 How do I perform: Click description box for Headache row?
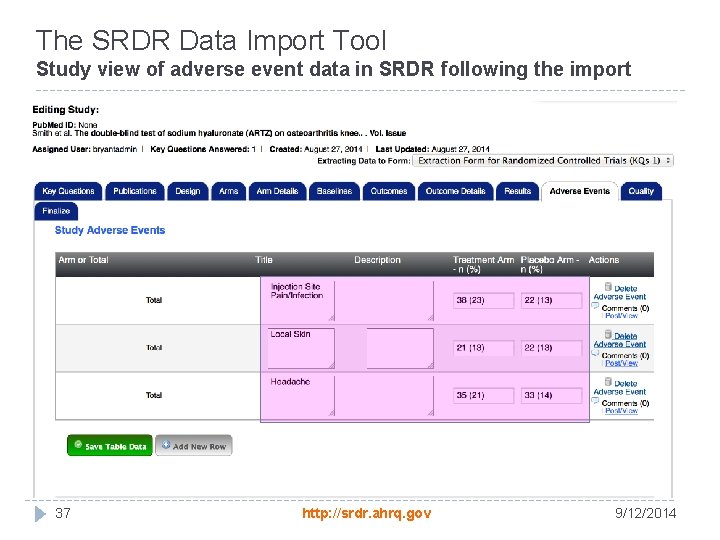click(x=400, y=396)
